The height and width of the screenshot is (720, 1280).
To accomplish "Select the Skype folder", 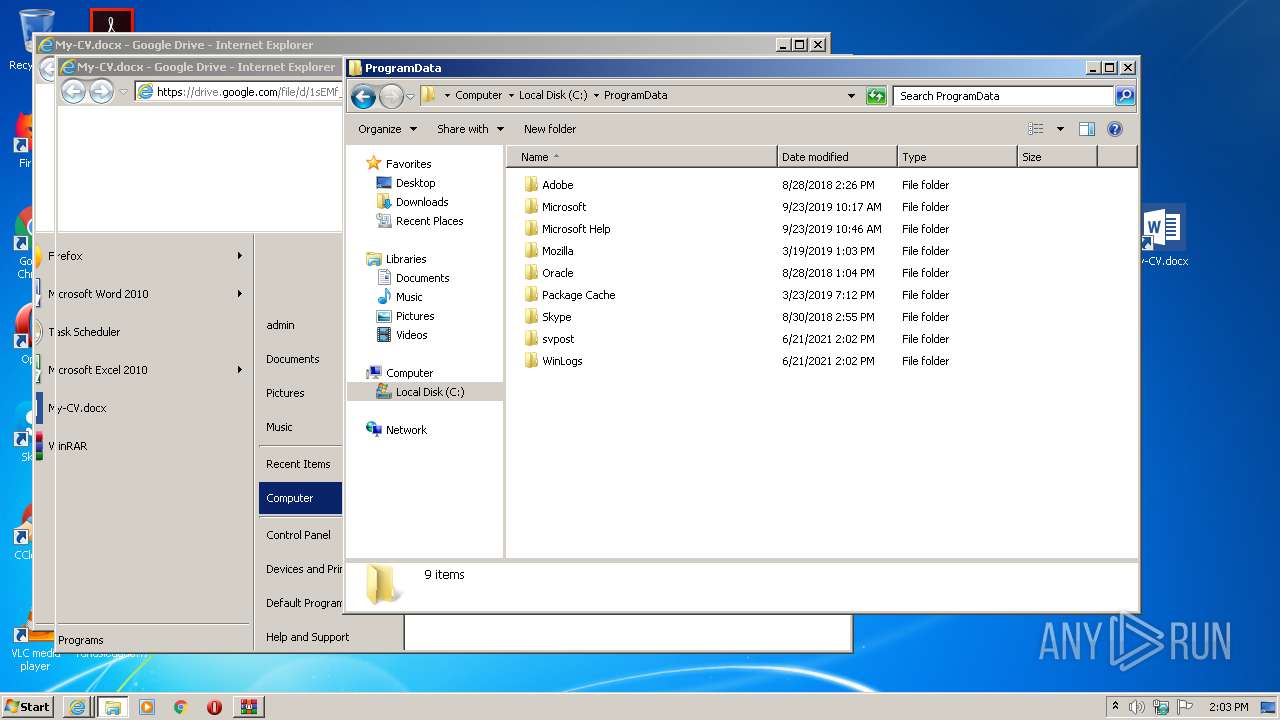I will coord(547,317).
